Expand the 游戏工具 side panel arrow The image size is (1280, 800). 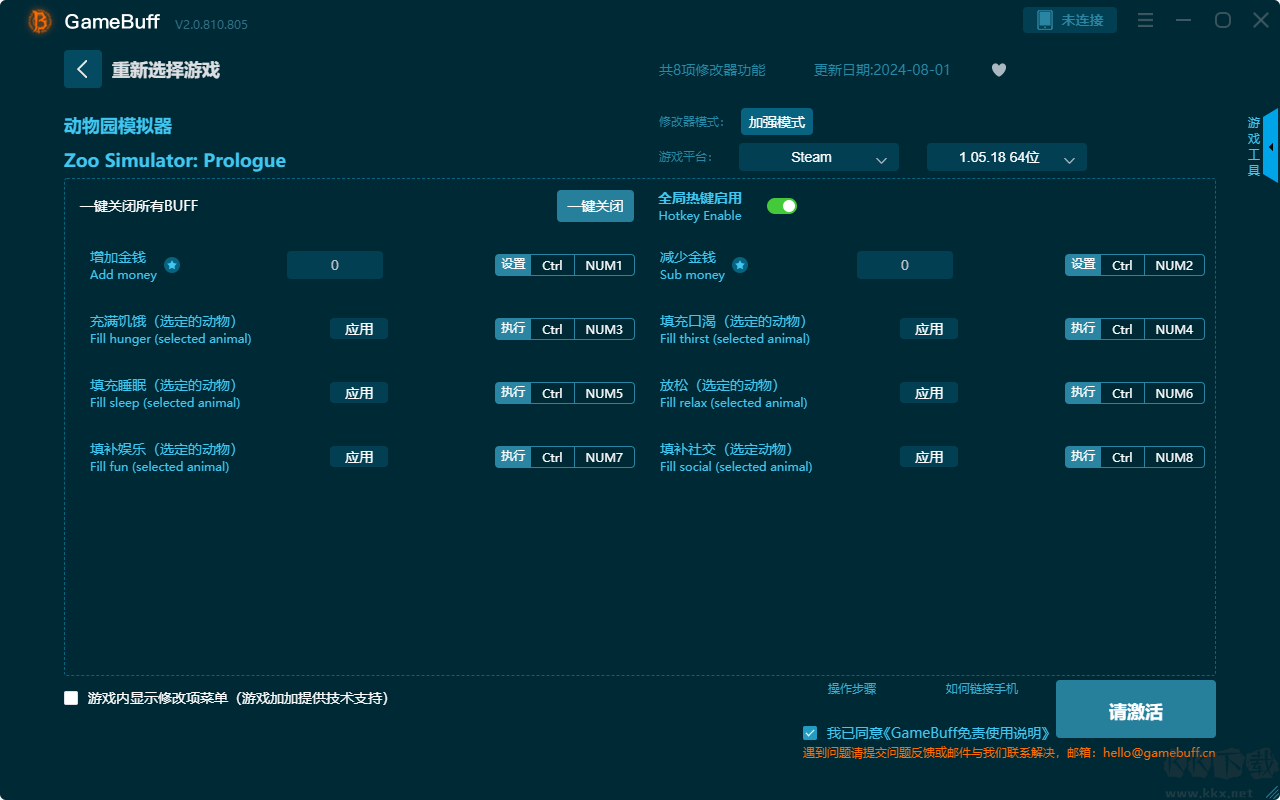(x=1271, y=146)
